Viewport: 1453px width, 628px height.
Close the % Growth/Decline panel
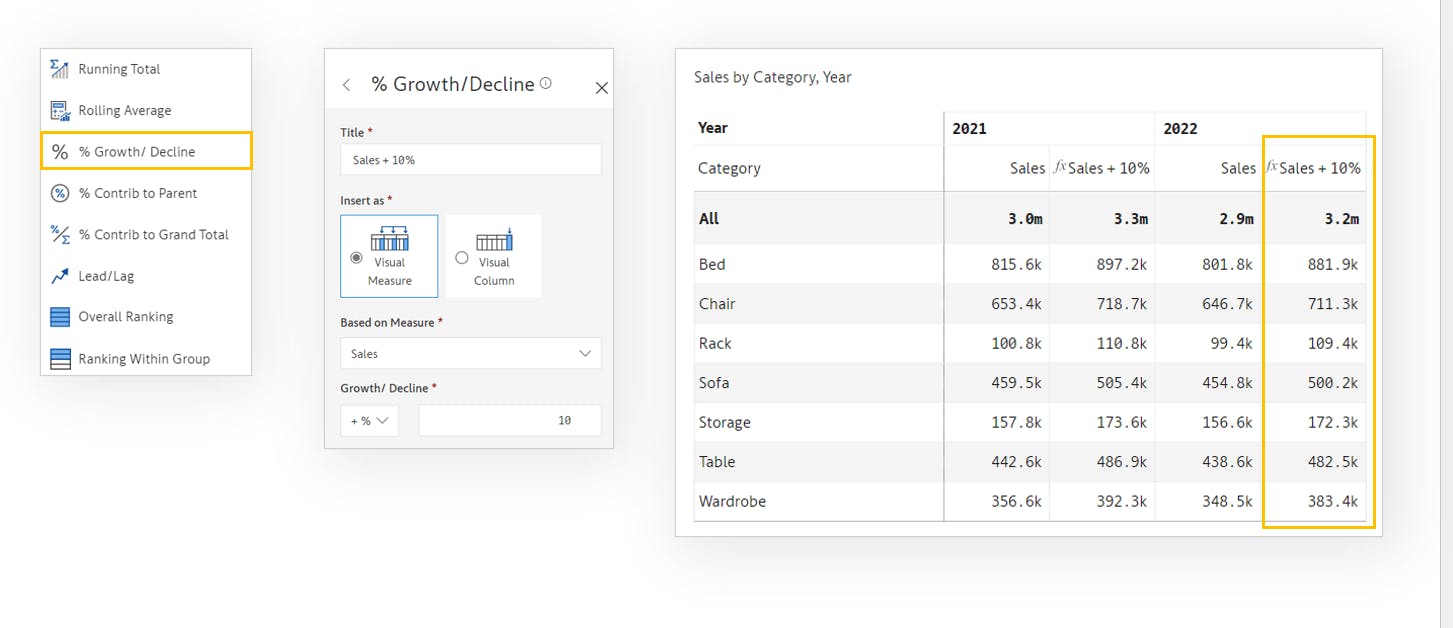[x=601, y=88]
